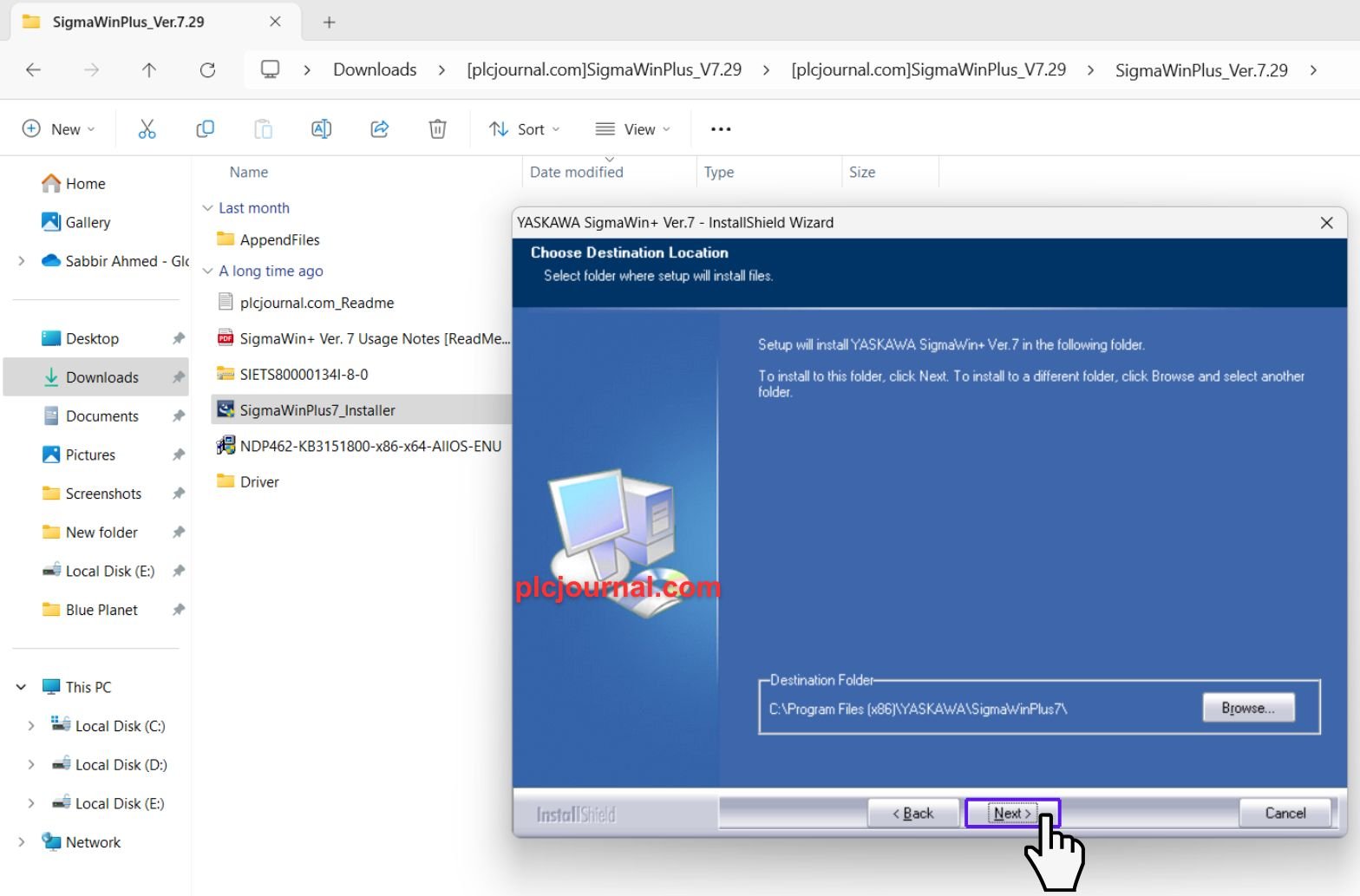Go forward in File Explorer

(x=91, y=70)
